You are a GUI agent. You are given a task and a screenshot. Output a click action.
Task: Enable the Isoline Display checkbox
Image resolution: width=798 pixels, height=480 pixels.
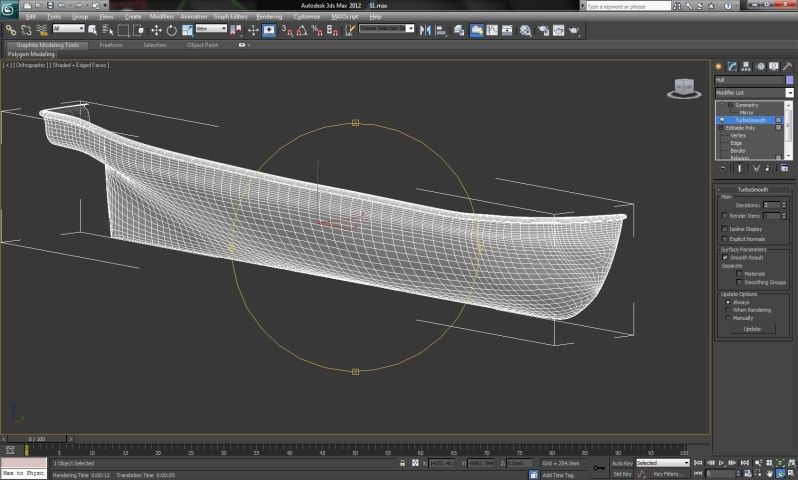725,229
